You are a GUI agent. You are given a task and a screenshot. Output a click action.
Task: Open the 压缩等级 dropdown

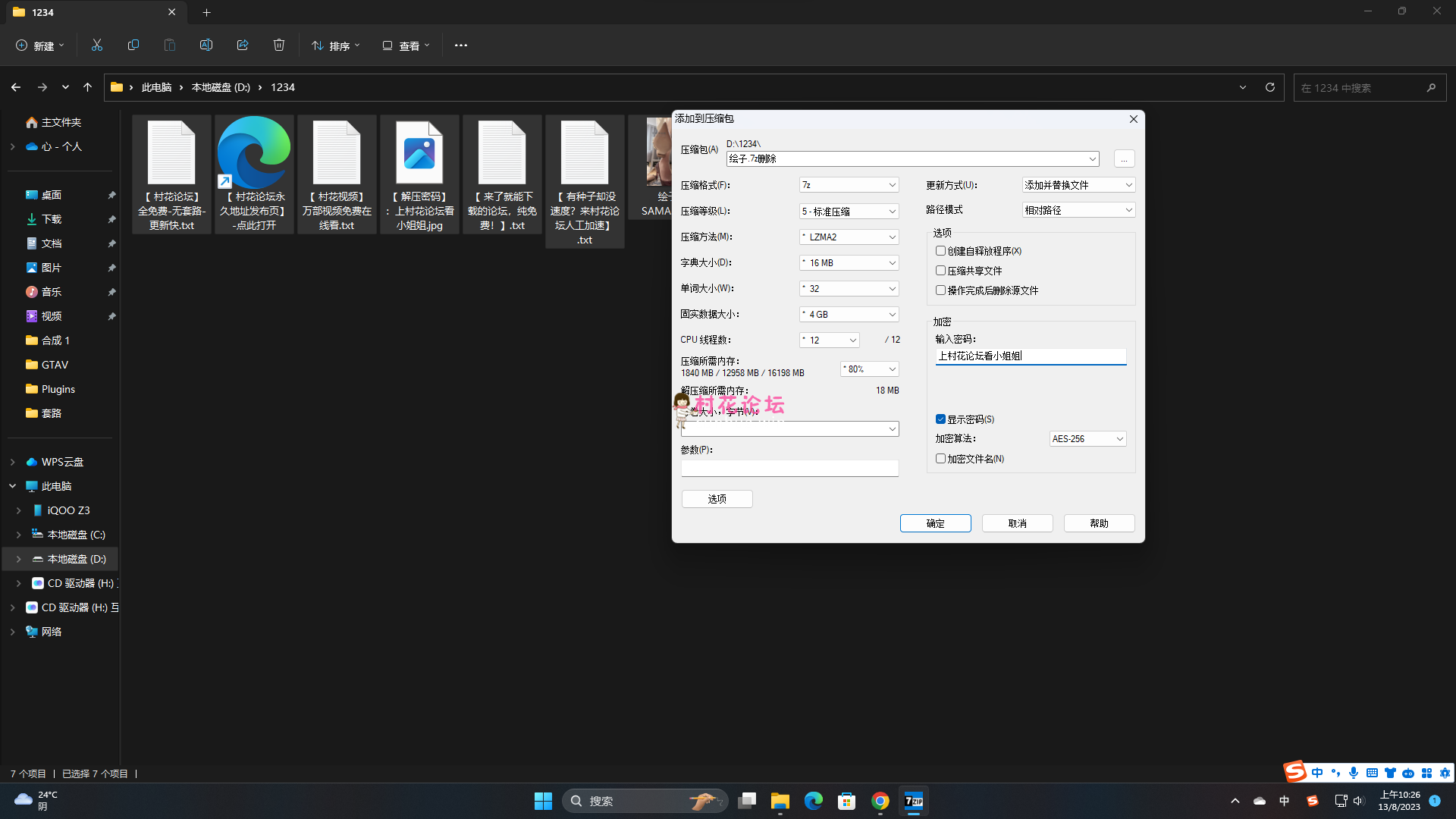tap(849, 212)
